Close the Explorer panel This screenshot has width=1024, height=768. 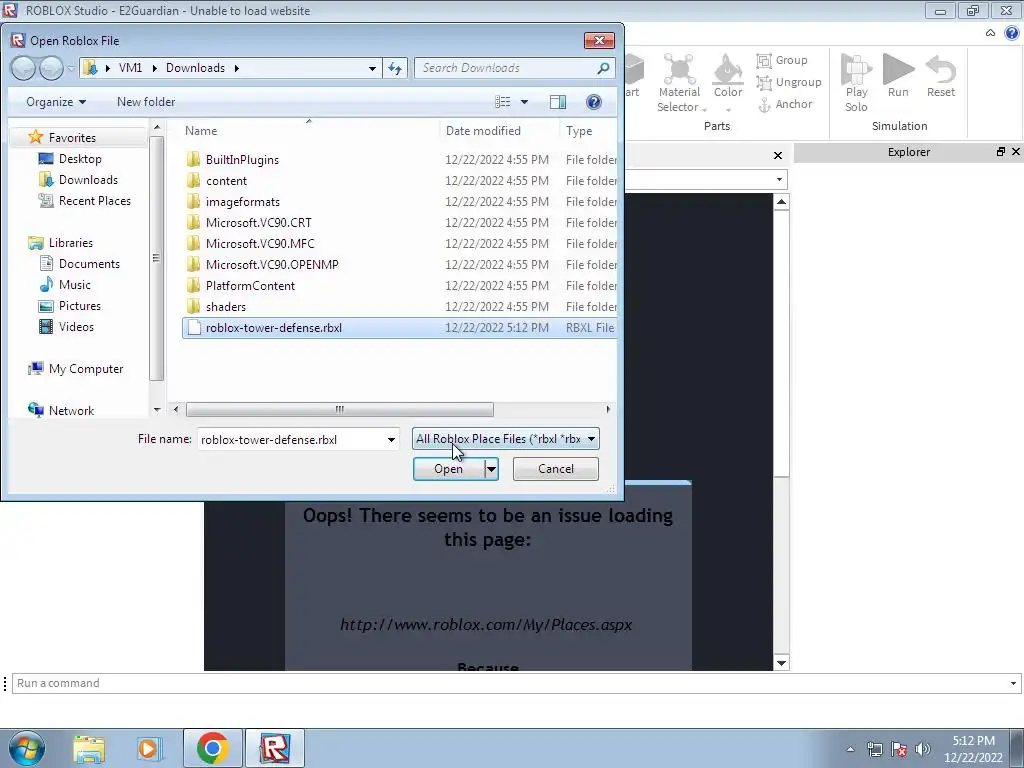[x=1016, y=152]
